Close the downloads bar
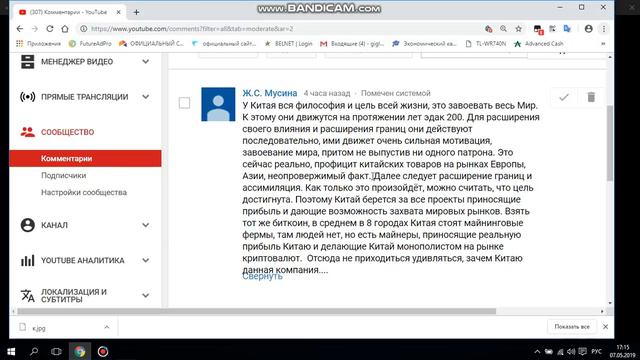This screenshot has height=360, width=640. (605, 327)
